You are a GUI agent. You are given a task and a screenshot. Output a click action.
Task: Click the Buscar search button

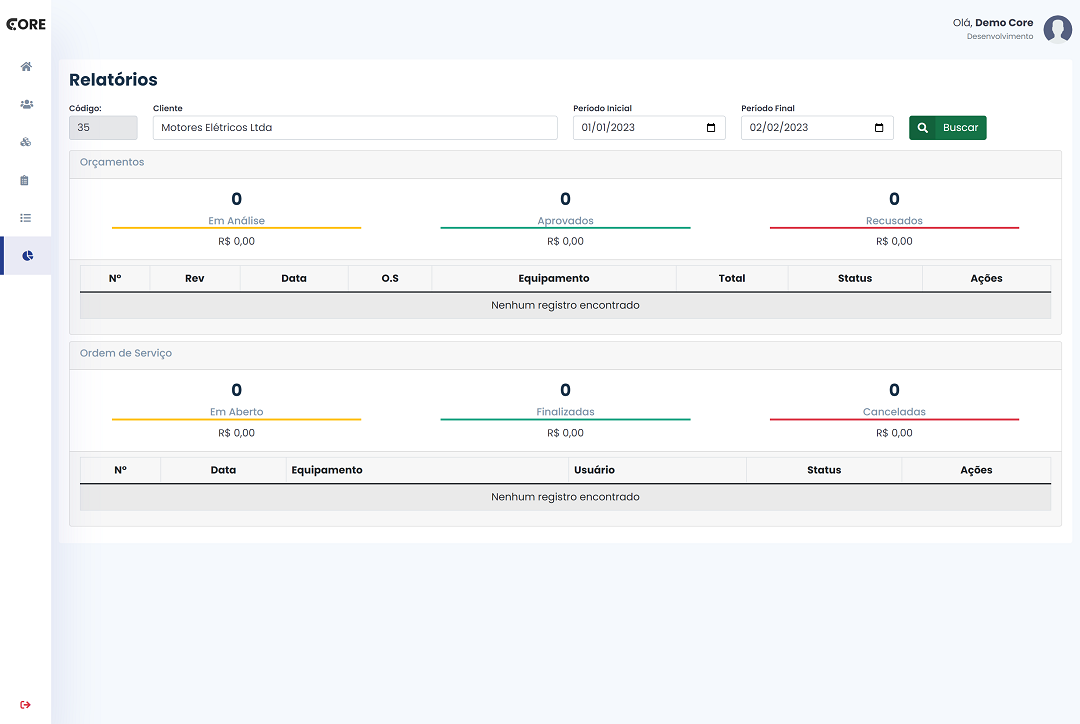coord(948,127)
